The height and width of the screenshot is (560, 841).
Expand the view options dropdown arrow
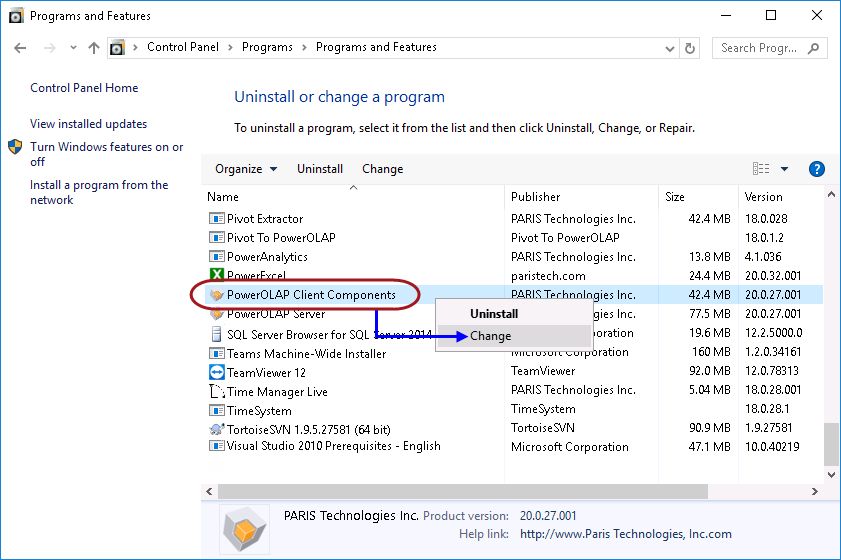point(784,169)
